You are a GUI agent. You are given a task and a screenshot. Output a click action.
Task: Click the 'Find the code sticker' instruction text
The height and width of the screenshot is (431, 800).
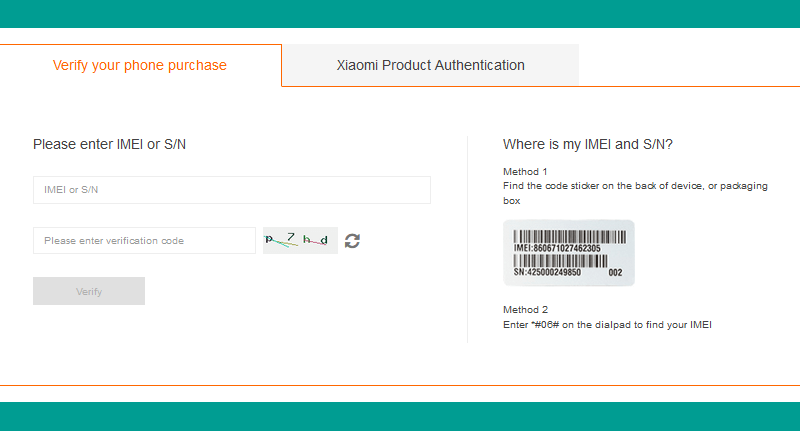(x=635, y=193)
